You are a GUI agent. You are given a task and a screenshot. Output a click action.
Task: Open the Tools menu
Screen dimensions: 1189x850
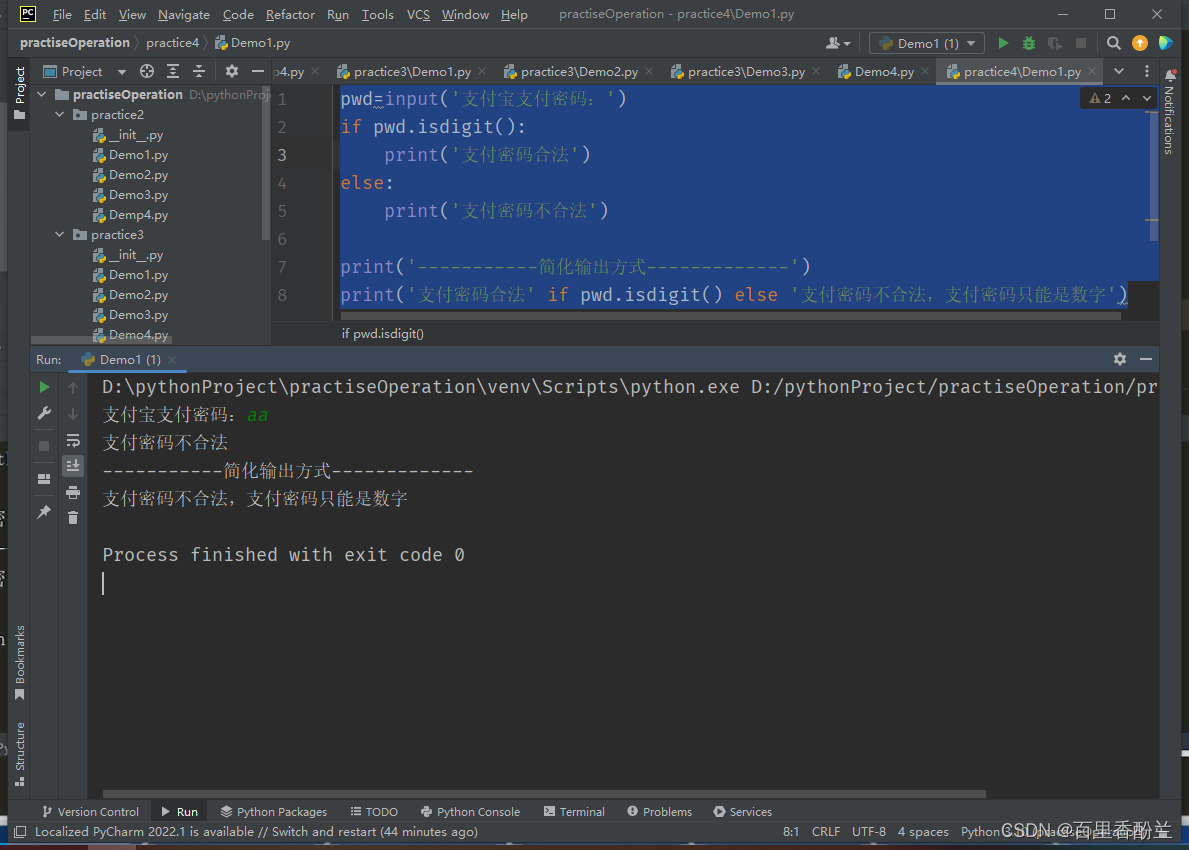[x=377, y=14]
